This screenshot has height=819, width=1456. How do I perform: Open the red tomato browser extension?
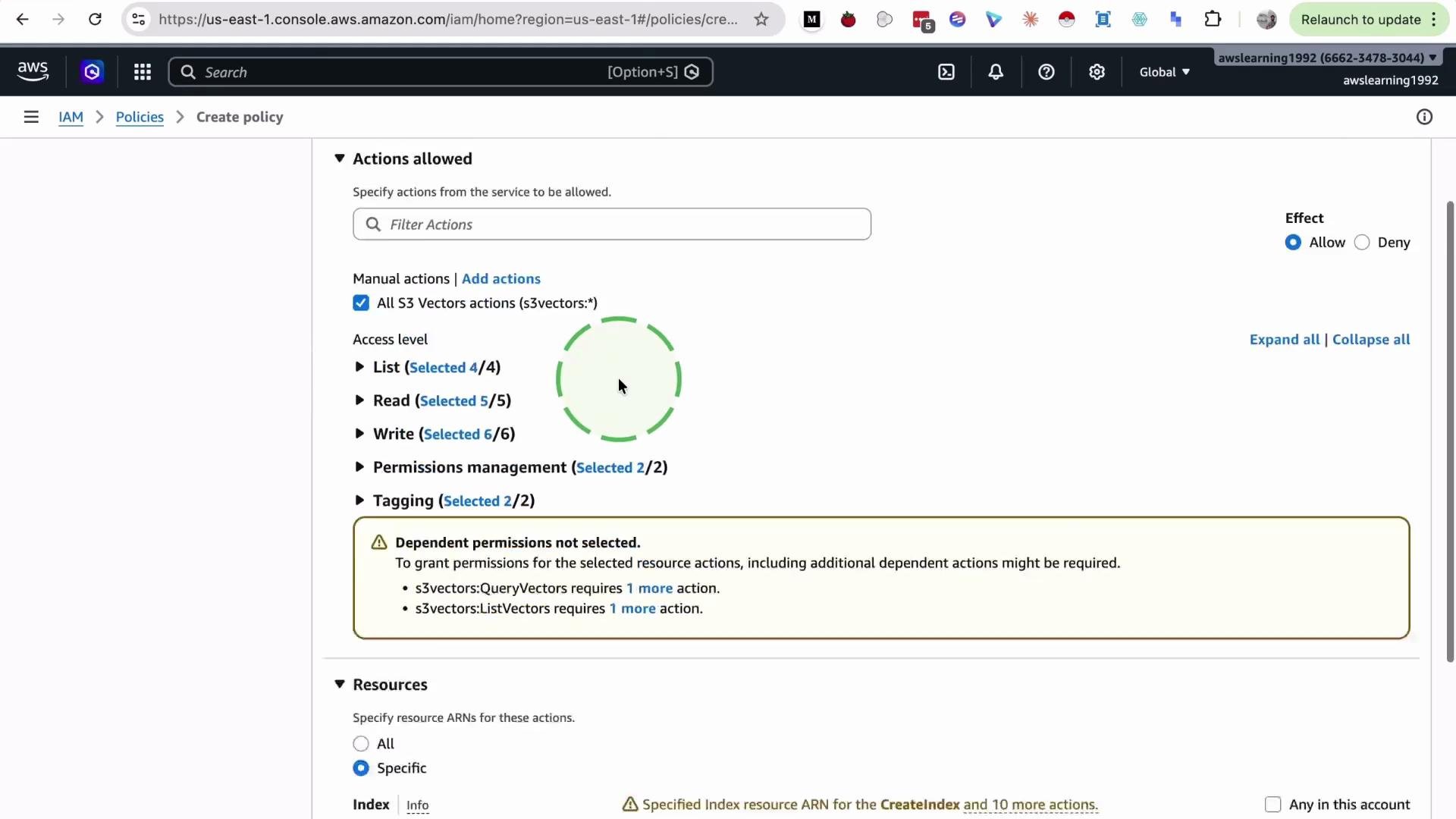click(848, 20)
